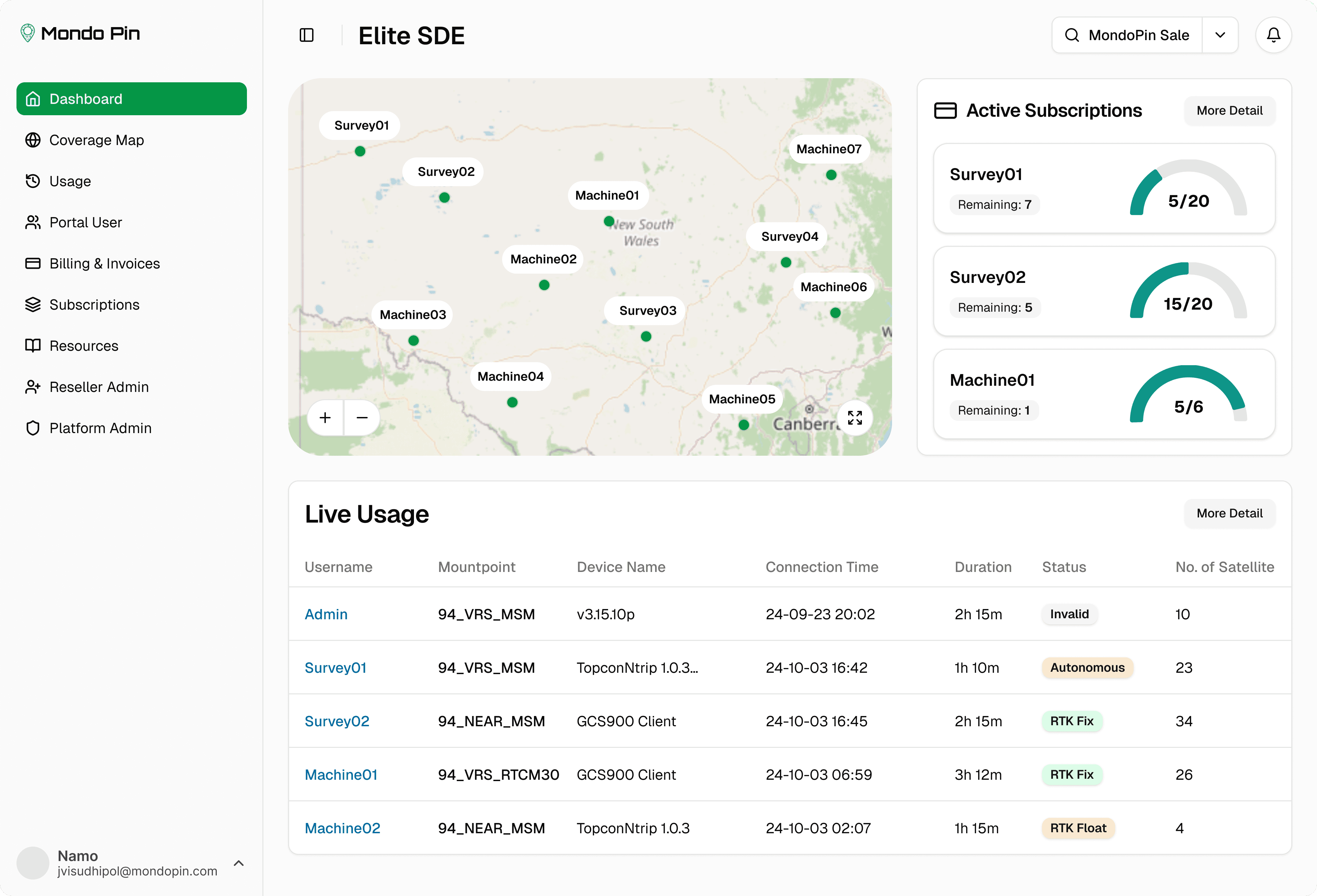Click More Detail in Active Subscriptions
This screenshot has width=1317, height=896.
[x=1229, y=110]
